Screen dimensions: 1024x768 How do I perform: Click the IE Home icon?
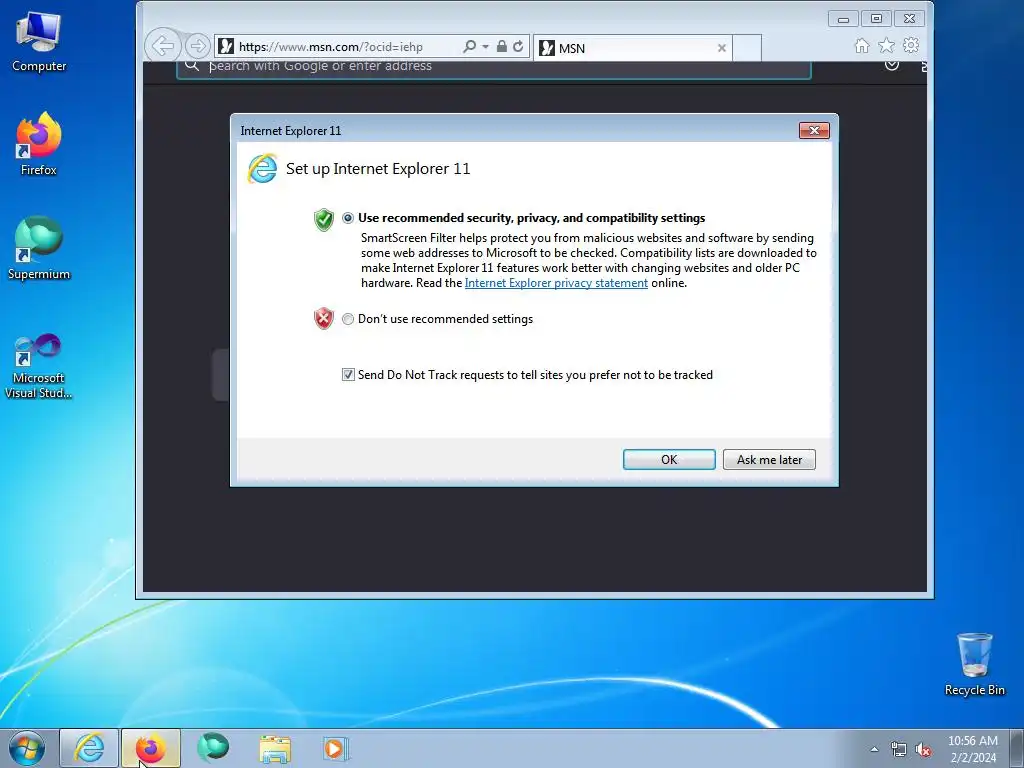pos(862,45)
